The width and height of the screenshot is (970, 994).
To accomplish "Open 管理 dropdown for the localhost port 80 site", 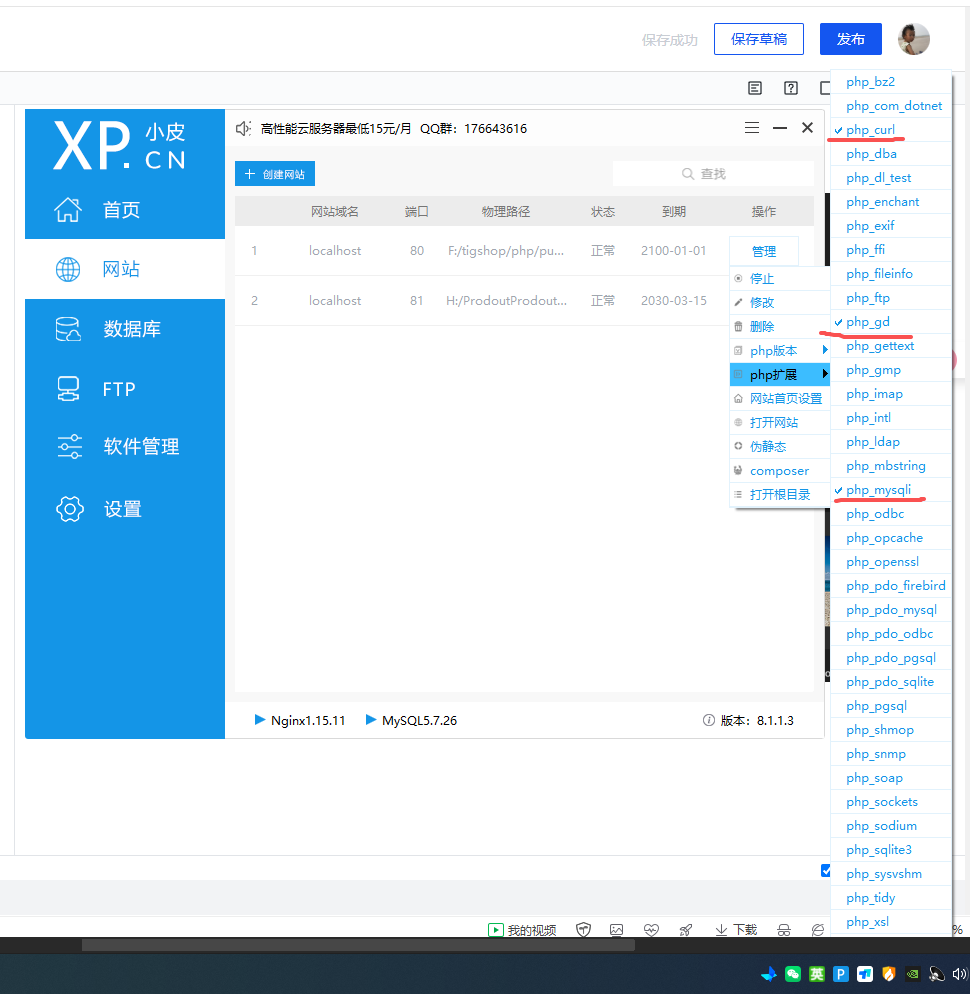I will pyautogui.click(x=763, y=251).
